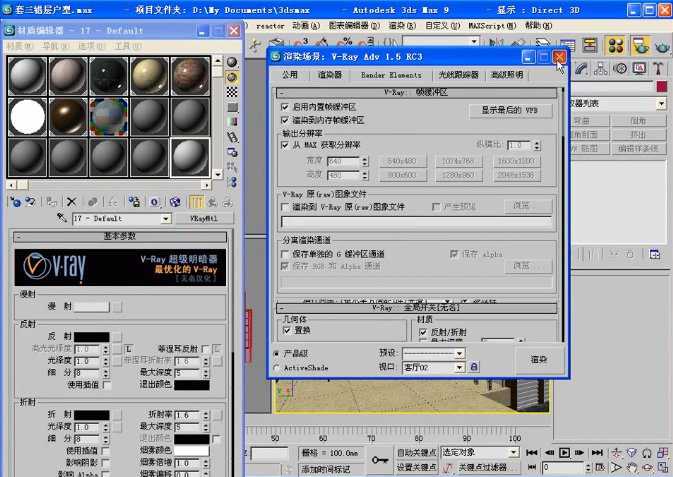Click Get Material icon in Material Editor
This screenshot has height=477, width=673.
(15, 202)
